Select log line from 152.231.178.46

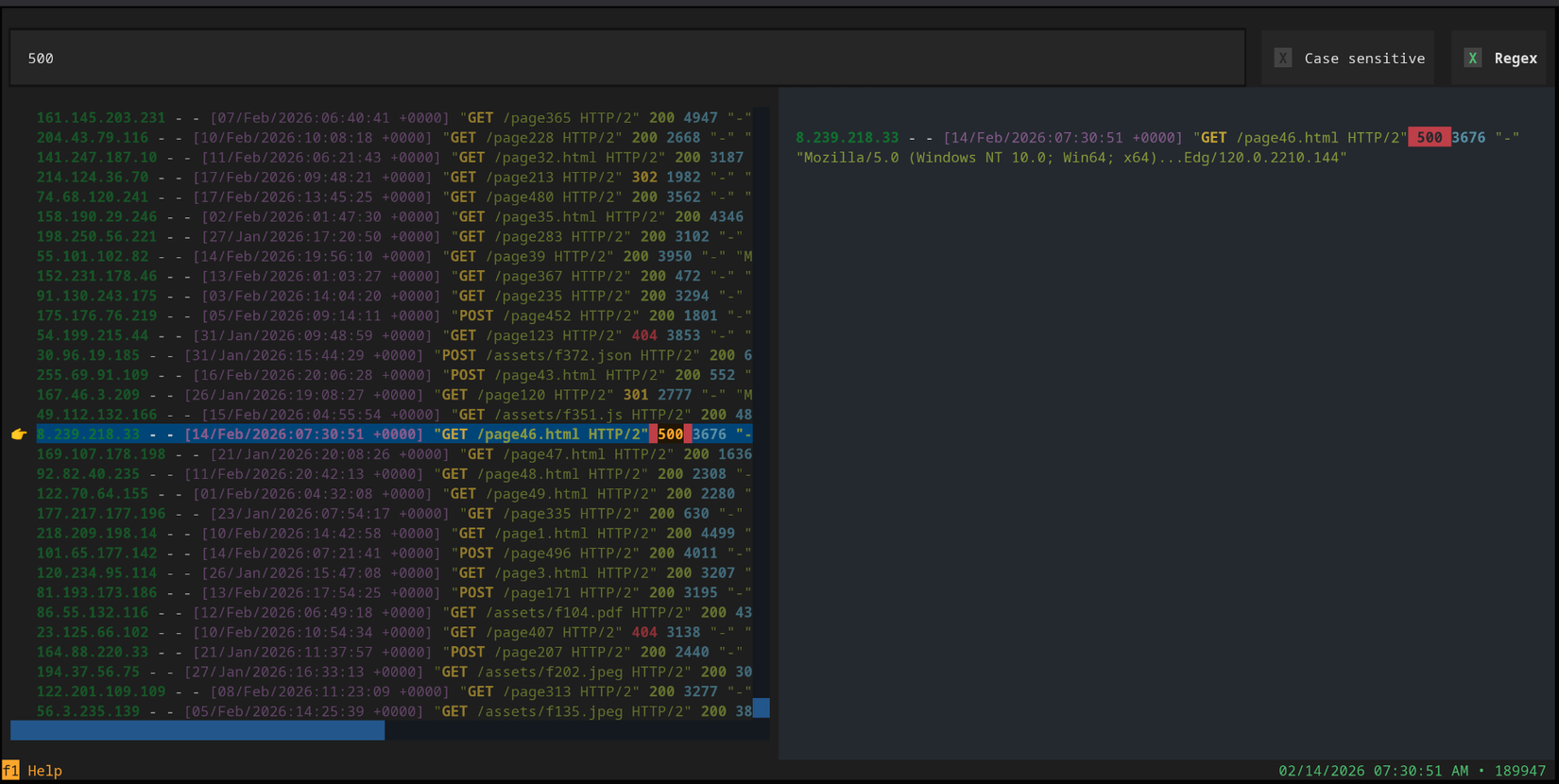(394, 277)
